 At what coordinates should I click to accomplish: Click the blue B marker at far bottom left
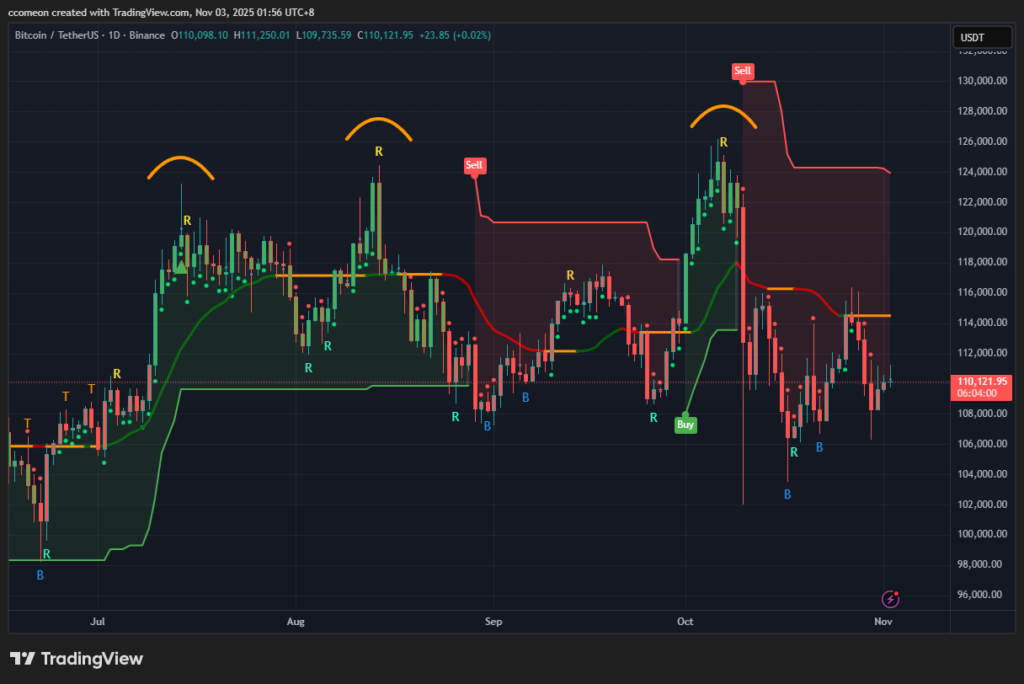(x=40, y=575)
